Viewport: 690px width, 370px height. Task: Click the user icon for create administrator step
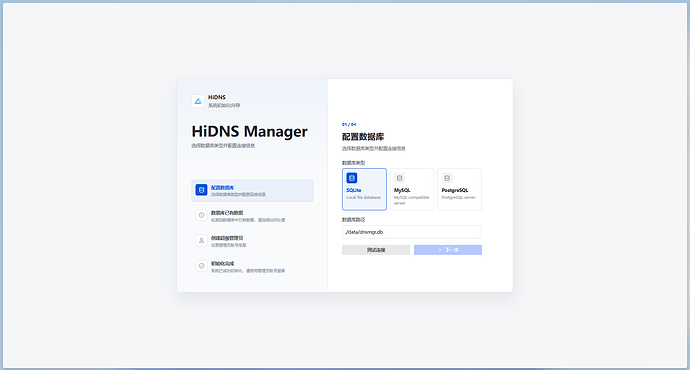point(201,241)
